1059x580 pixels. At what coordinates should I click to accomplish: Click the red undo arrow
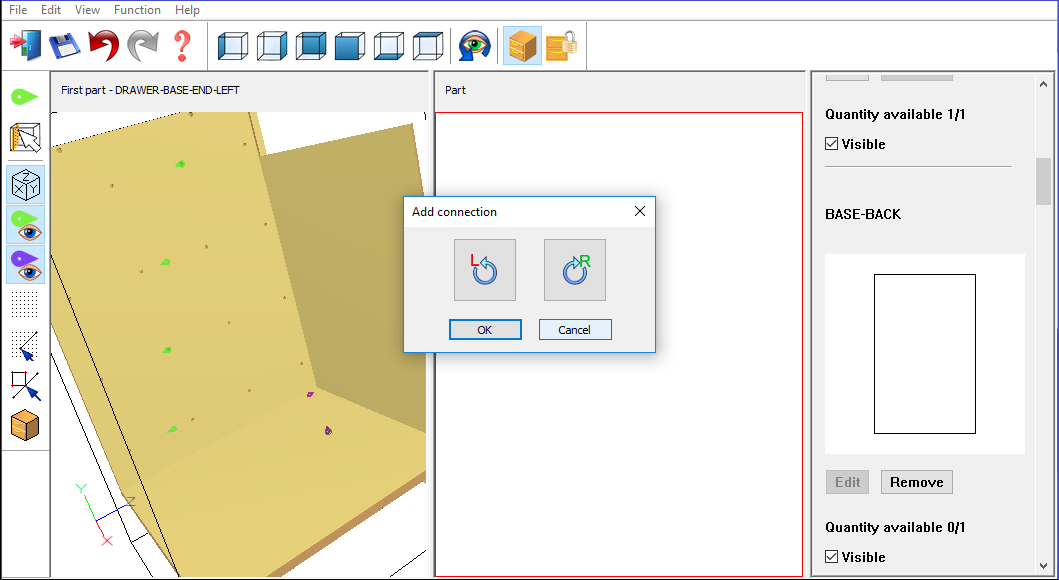pyautogui.click(x=103, y=46)
